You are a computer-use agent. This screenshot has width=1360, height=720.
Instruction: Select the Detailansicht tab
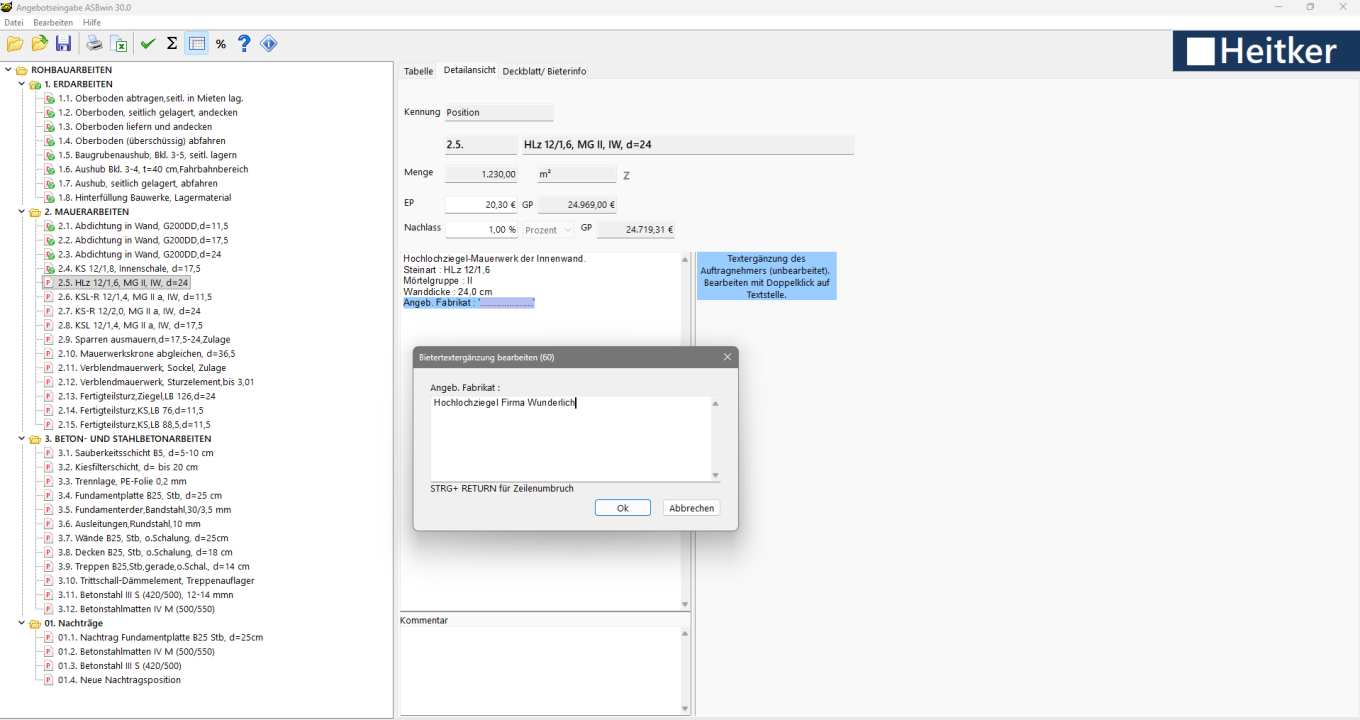469,70
